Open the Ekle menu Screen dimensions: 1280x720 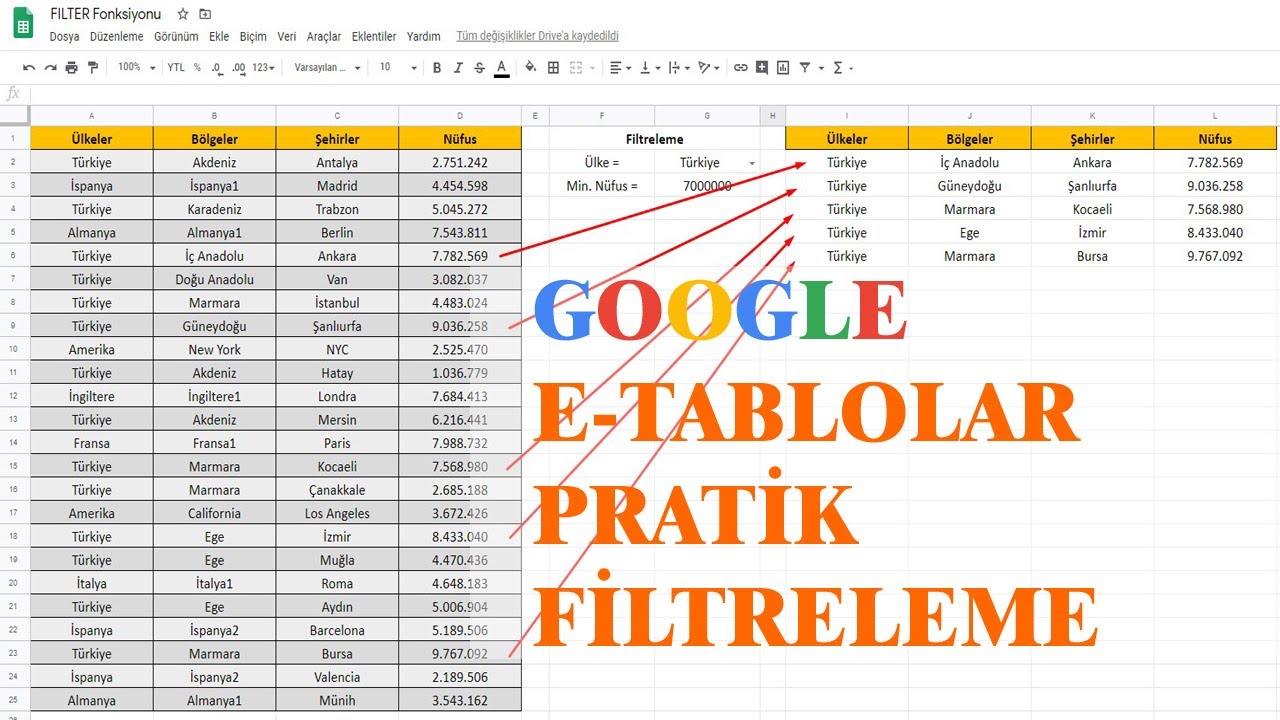[219, 36]
